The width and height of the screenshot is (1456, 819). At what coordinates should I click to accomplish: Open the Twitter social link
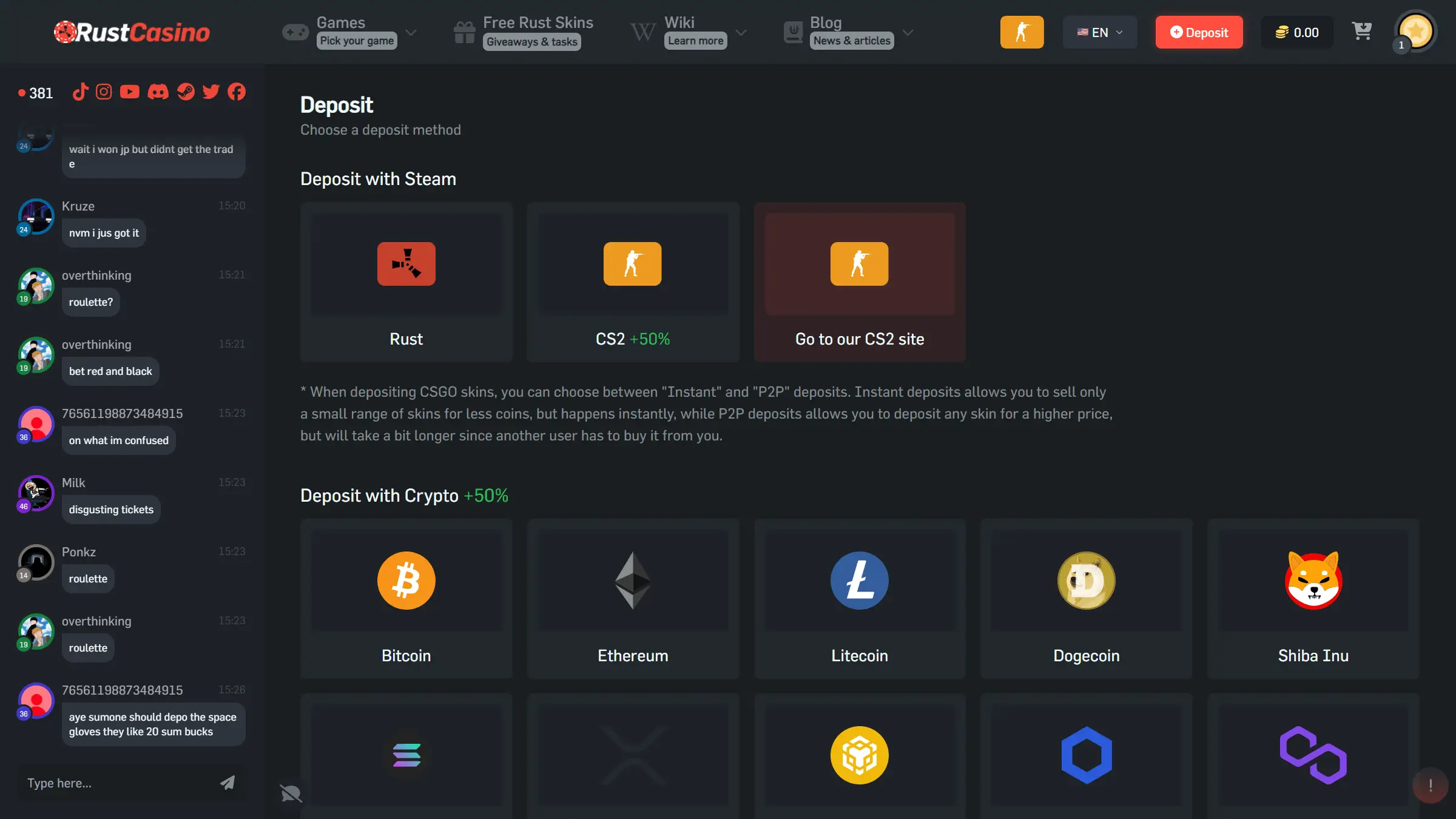(211, 92)
